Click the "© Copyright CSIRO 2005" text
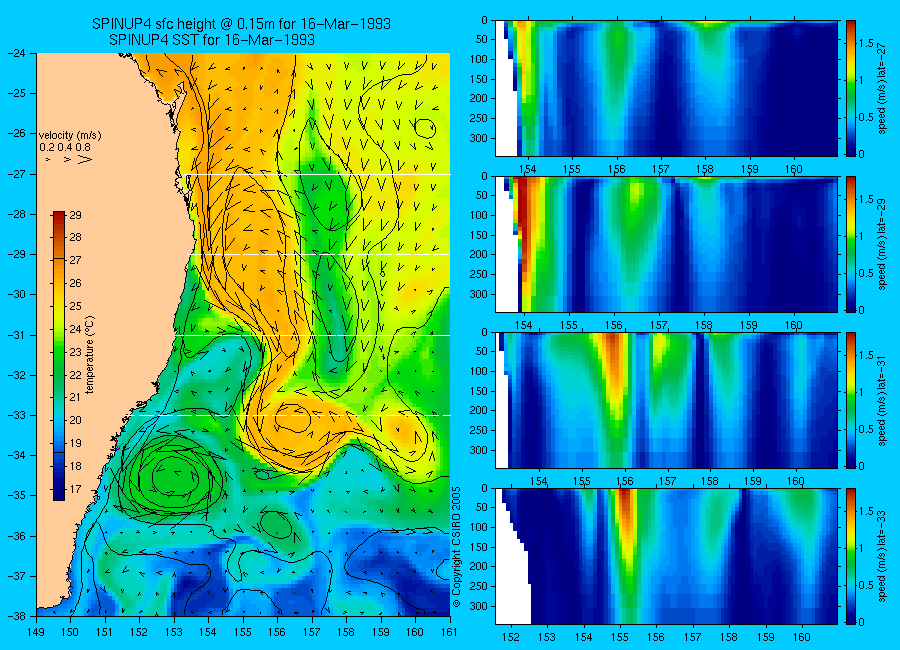This screenshot has width=900, height=650. click(x=457, y=547)
